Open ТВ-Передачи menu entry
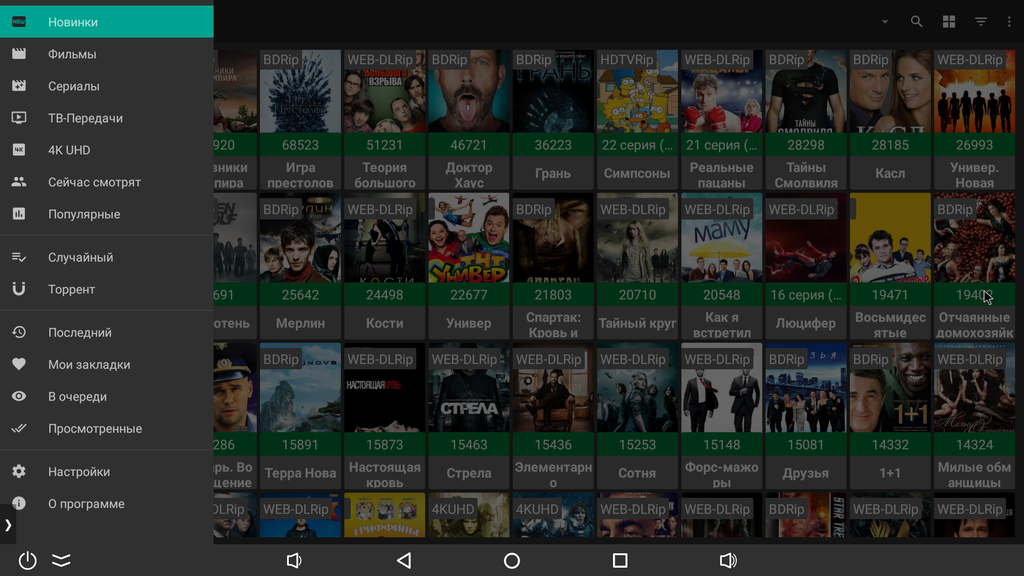The image size is (1024, 576). [106, 118]
